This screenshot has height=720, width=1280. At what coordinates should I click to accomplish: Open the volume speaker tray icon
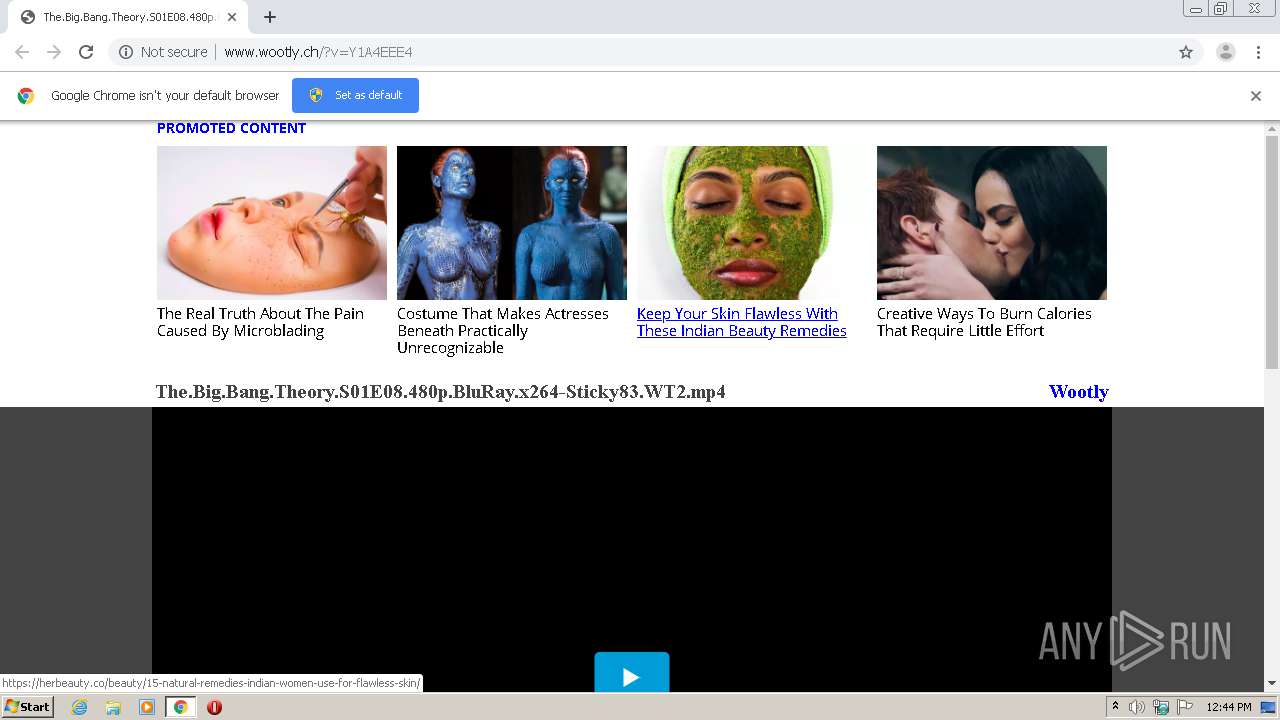tap(1137, 707)
